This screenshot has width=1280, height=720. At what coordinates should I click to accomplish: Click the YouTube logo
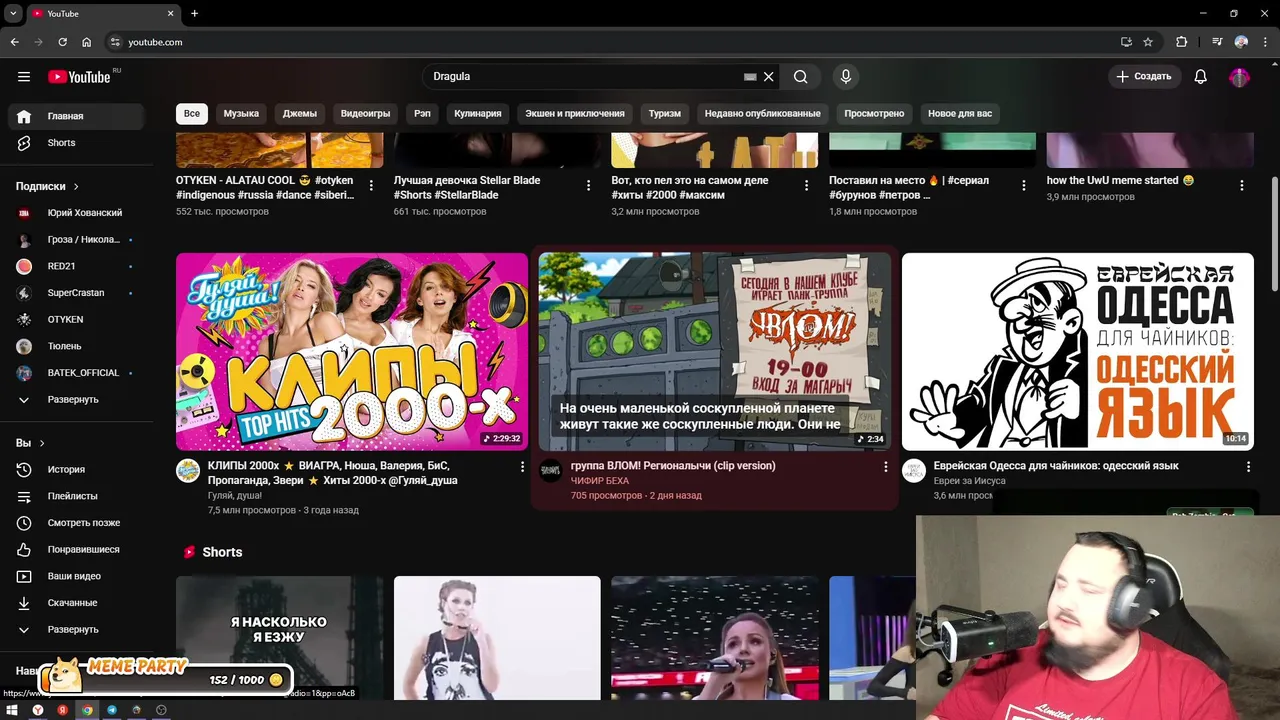pyautogui.click(x=79, y=77)
